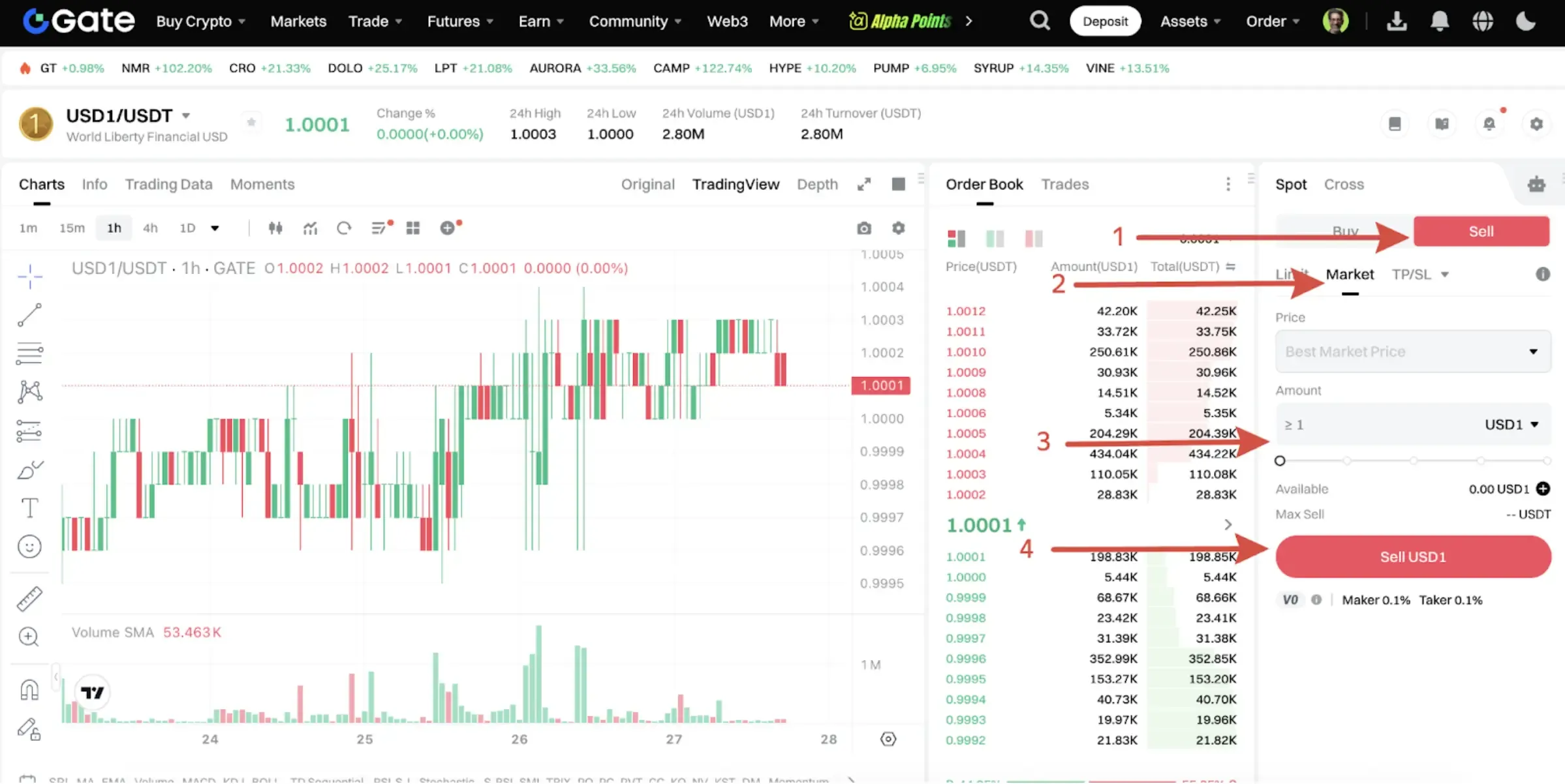Switch to the Trades tab in the order book
This screenshot has width=1565, height=784.
pyautogui.click(x=1064, y=184)
